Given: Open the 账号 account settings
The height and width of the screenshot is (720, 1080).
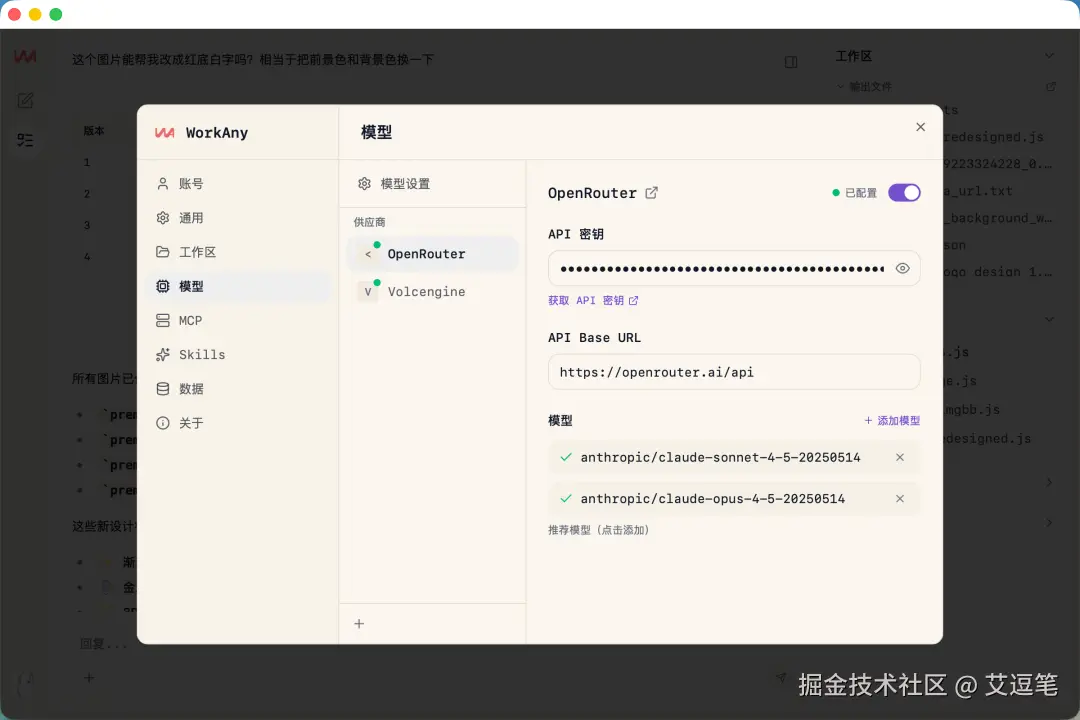Looking at the screenshot, I should click(238, 184).
